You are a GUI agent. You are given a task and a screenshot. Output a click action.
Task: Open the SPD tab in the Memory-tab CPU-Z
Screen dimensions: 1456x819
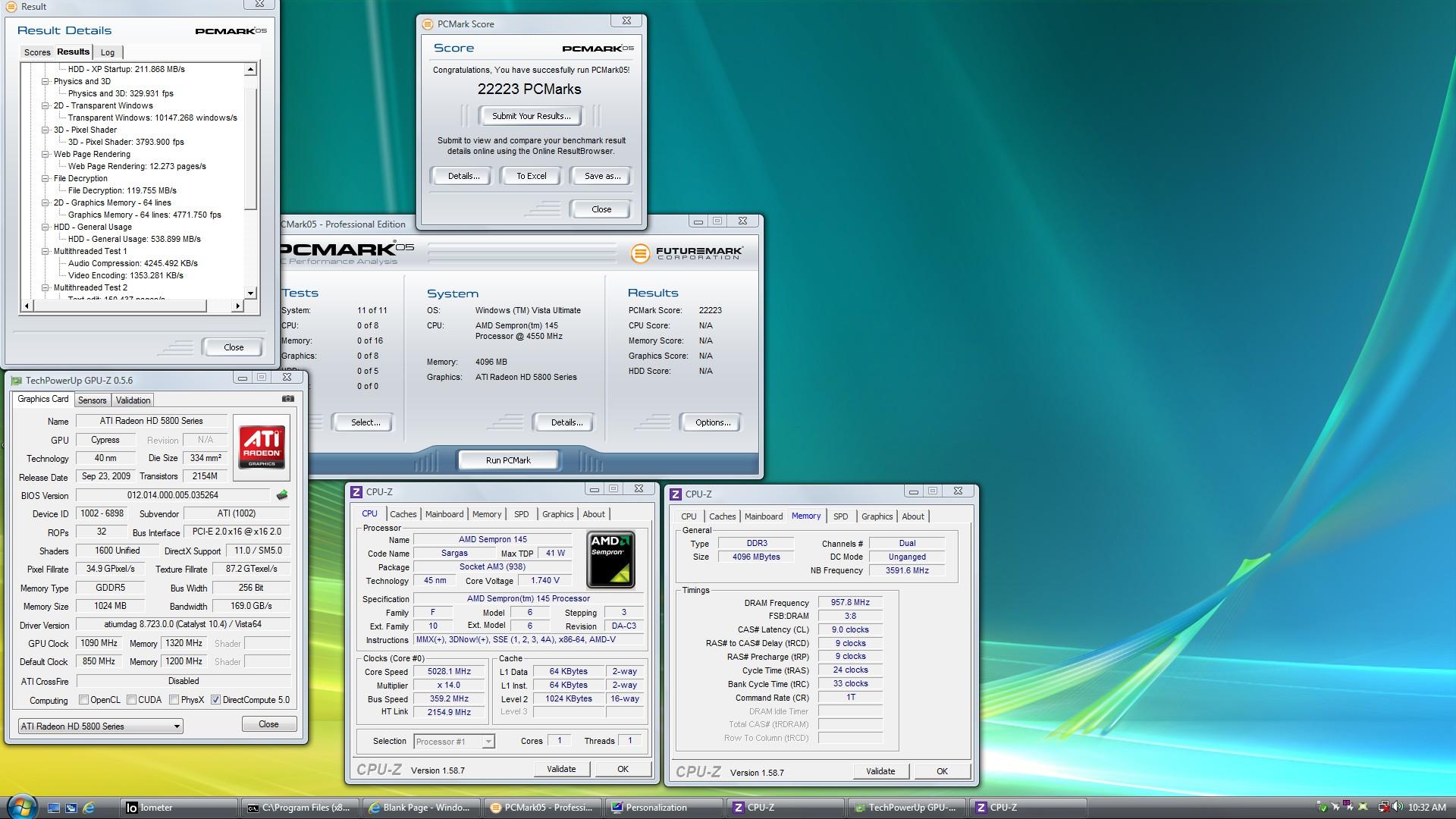coord(841,516)
